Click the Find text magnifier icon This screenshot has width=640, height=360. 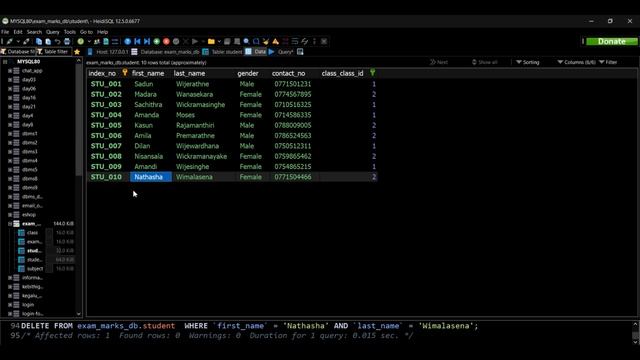pos(247,41)
